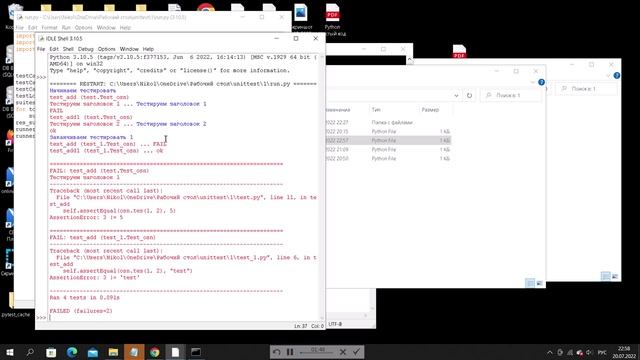Open help icon in rear Explorer window
The width and height of the screenshot is (640, 360).
pos(617,76)
